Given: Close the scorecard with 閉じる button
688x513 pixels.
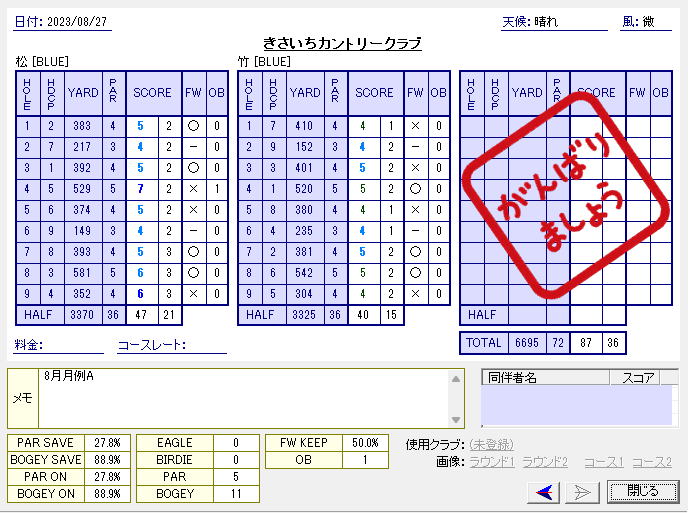Looking at the screenshot, I should tap(642, 491).
